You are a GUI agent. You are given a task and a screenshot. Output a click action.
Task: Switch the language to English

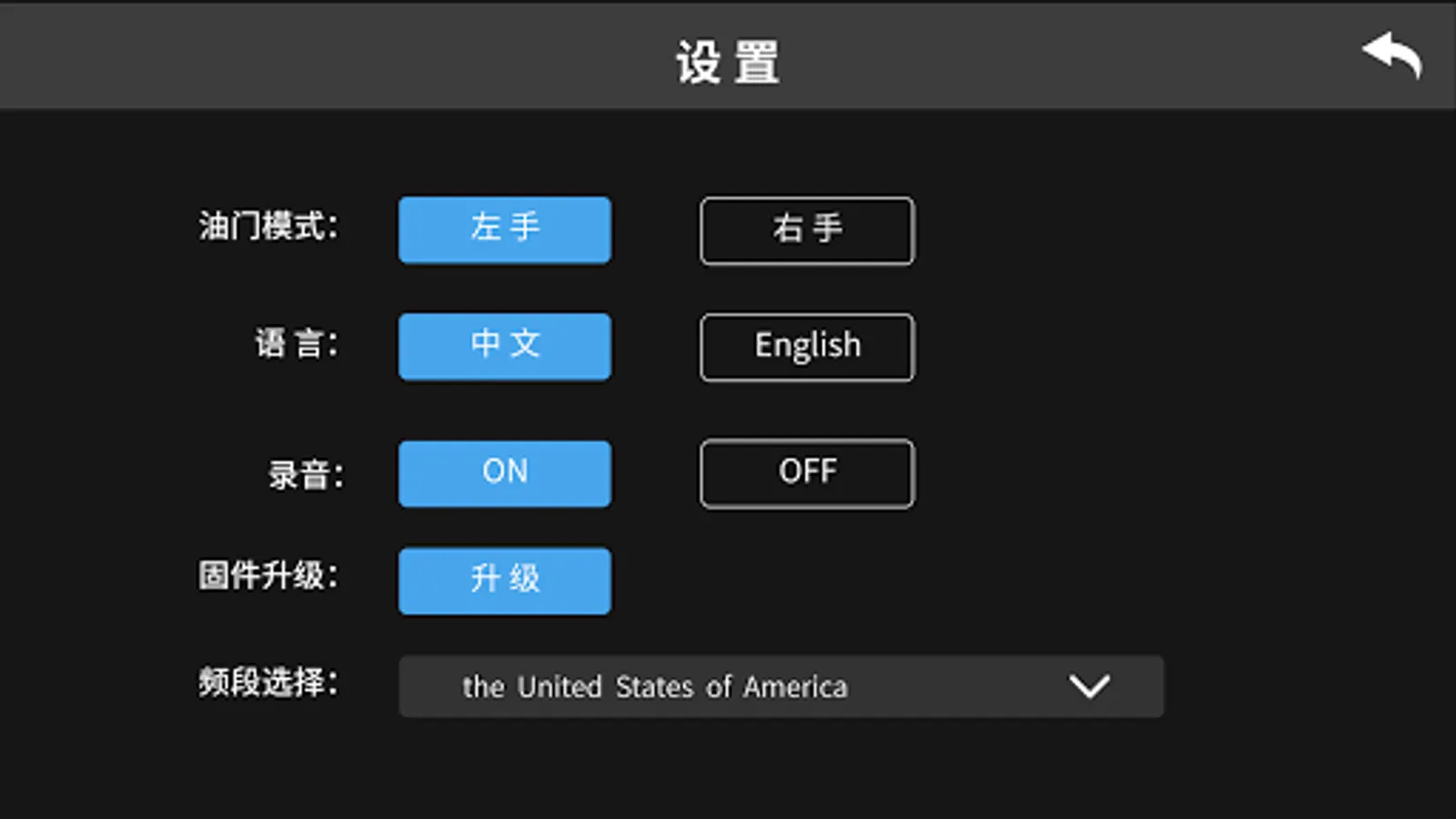pyautogui.click(x=806, y=347)
